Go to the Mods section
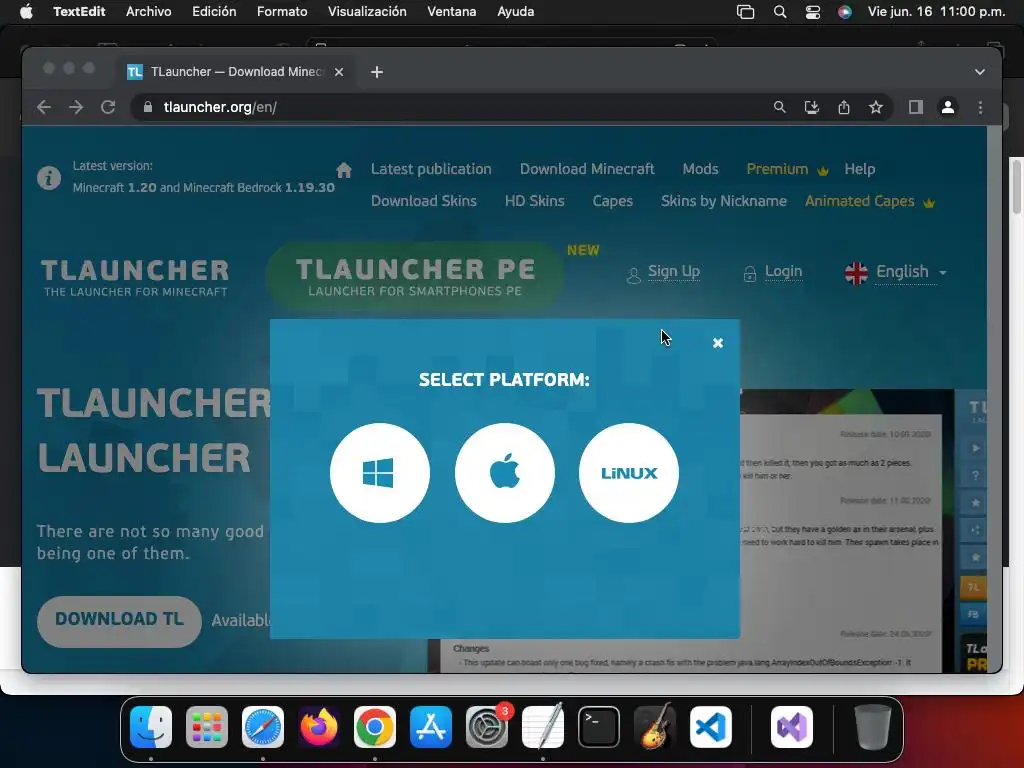Screen dimensions: 1024x768 click(x=700, y=169)
